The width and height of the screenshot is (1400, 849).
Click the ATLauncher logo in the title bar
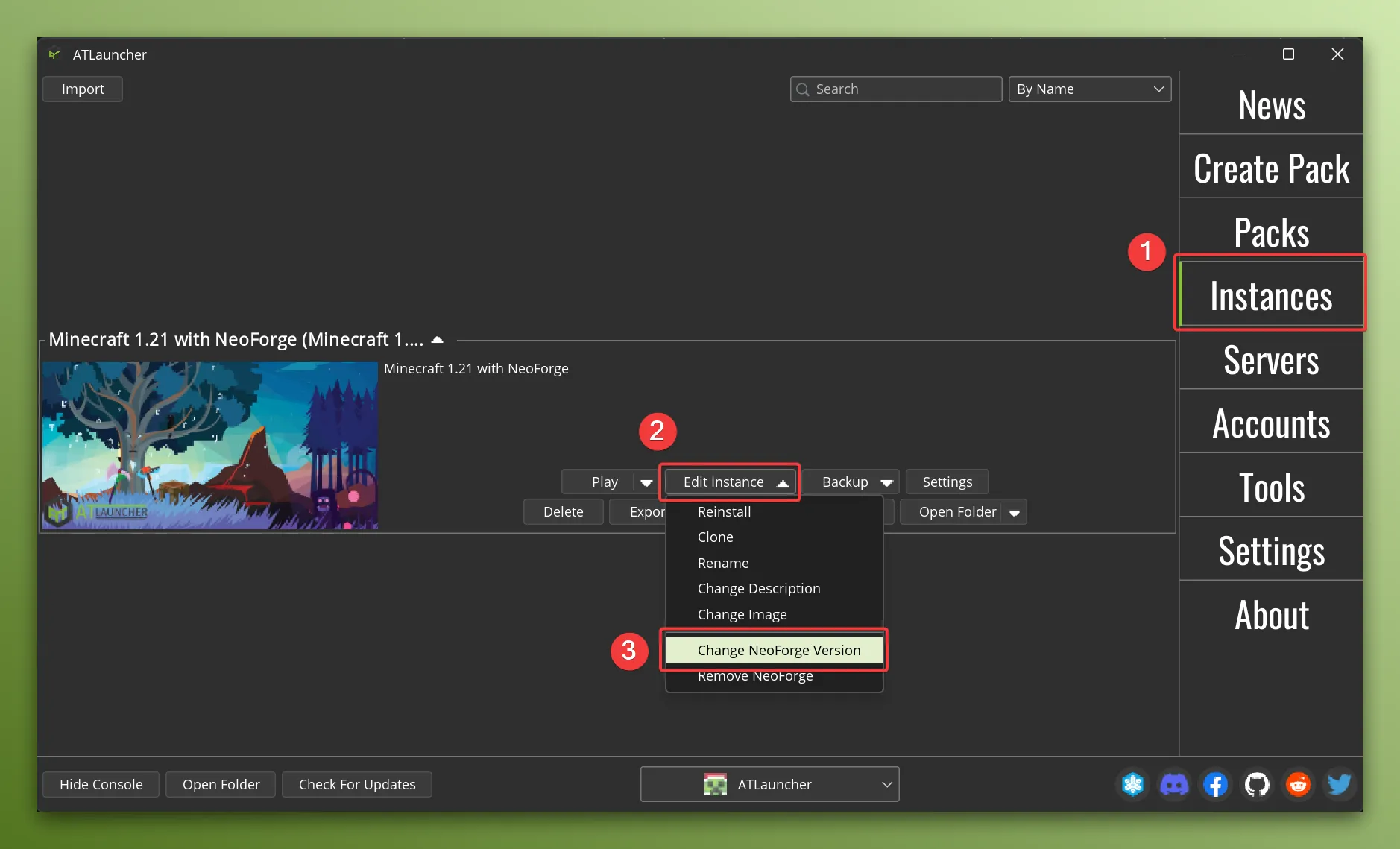(x=54, y=54)
